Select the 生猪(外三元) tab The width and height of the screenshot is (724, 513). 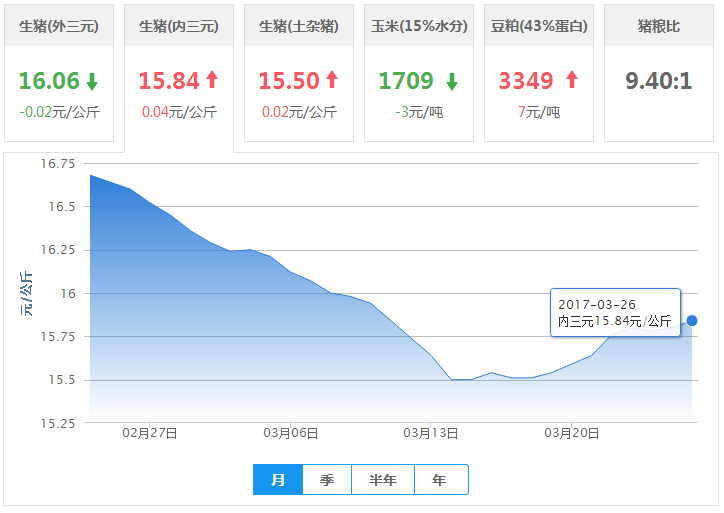pyautogui.click(x=59, y=27)
